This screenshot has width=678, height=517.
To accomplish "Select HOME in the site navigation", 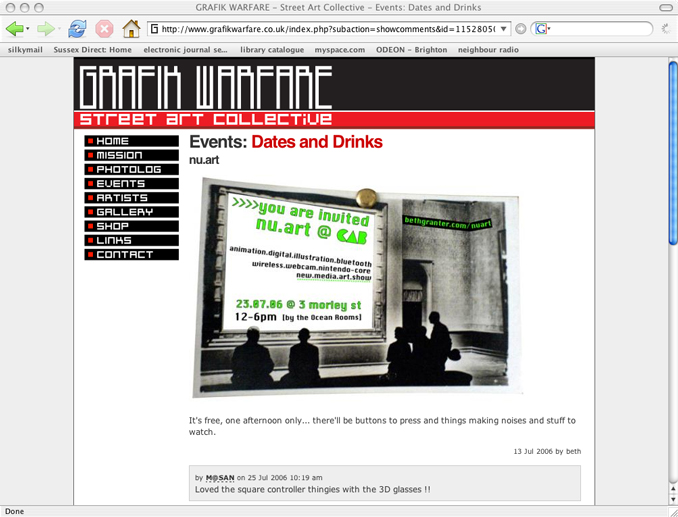I will (x=131, y=141).
